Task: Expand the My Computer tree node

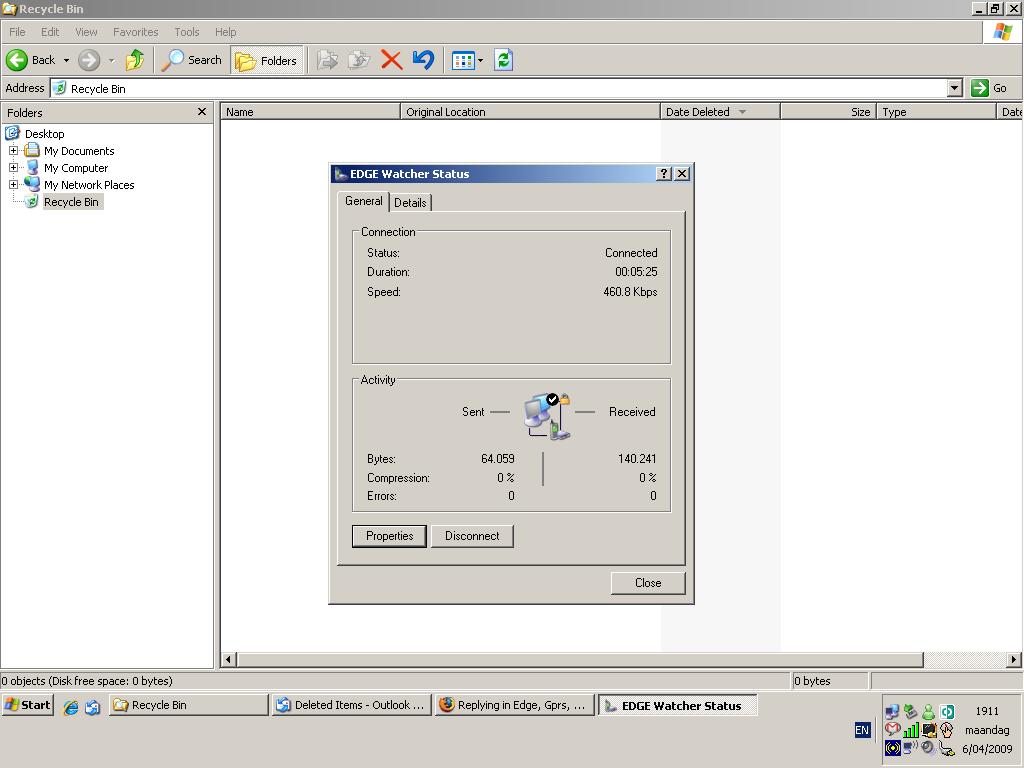Action: 14,168
